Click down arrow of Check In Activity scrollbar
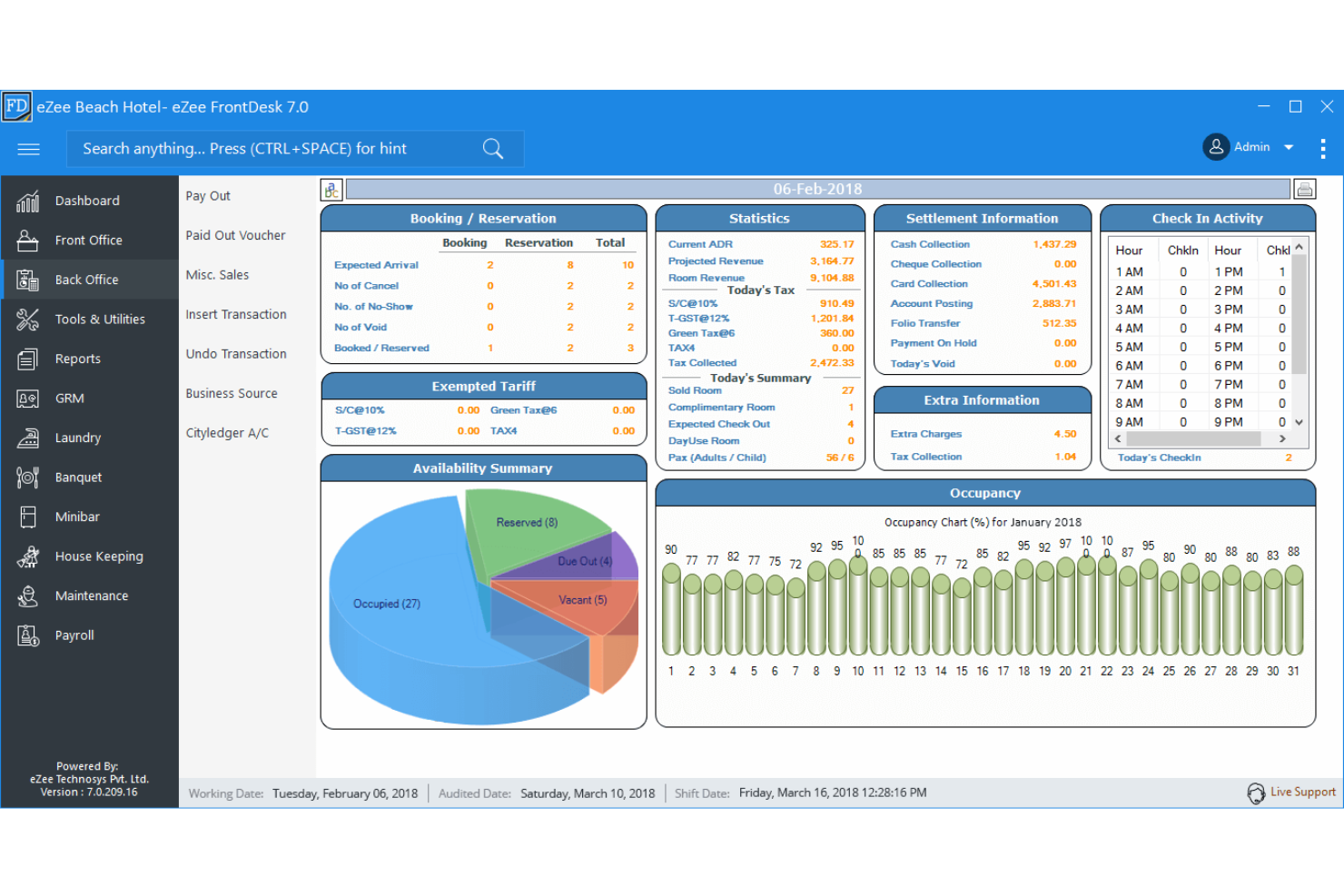 tap(1300, 422)
